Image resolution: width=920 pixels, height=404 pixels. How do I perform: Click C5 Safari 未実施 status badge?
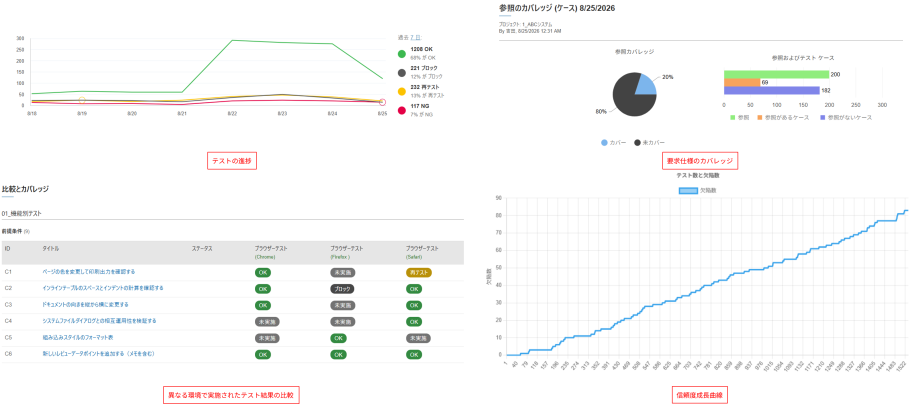point(419,338)
